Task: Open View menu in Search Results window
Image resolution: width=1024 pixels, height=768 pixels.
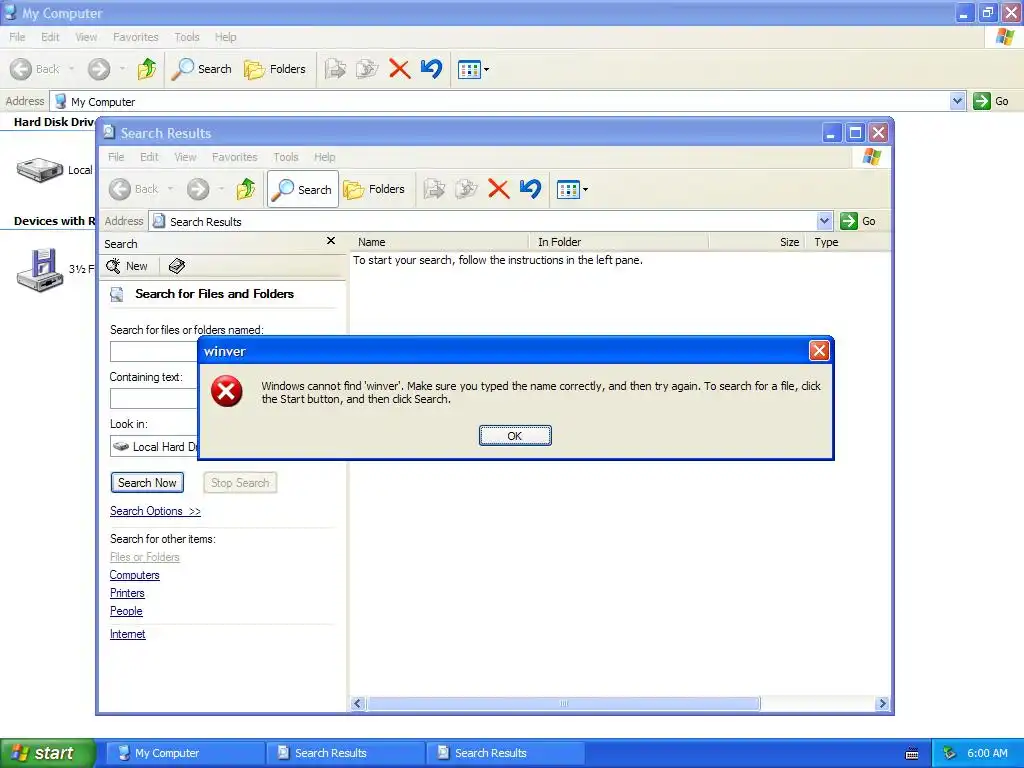Action: [x=185, y=157]
